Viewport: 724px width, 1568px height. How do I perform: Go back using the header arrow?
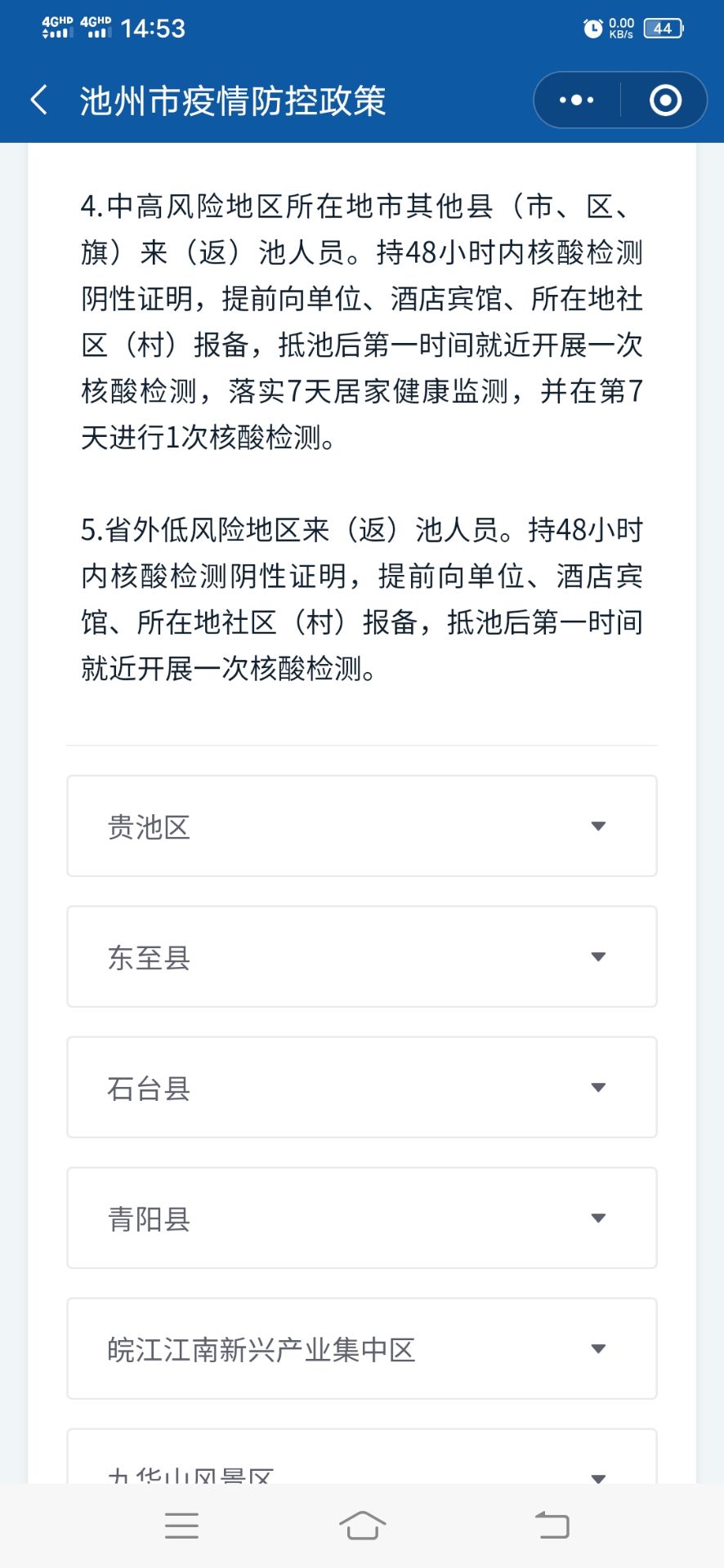tap(39, 100)
